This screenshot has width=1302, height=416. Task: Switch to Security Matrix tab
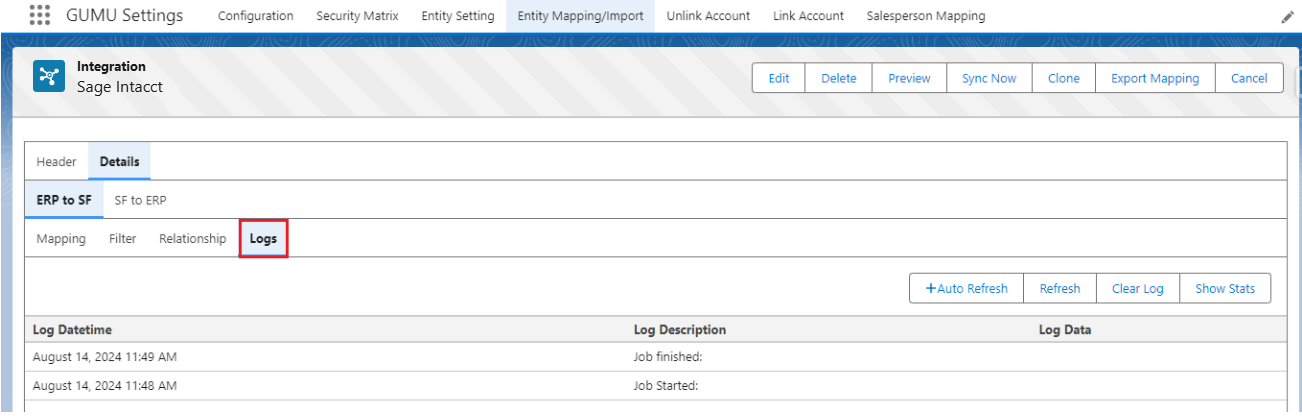pos(357,16)
